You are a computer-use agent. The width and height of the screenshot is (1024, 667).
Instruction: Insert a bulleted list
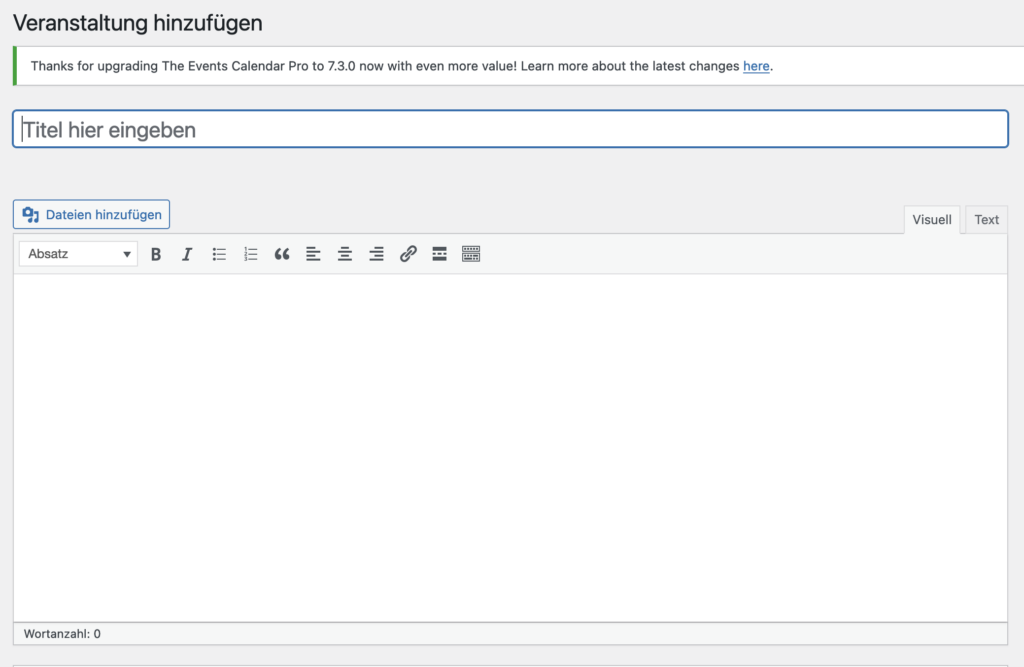tap(219, 254)
